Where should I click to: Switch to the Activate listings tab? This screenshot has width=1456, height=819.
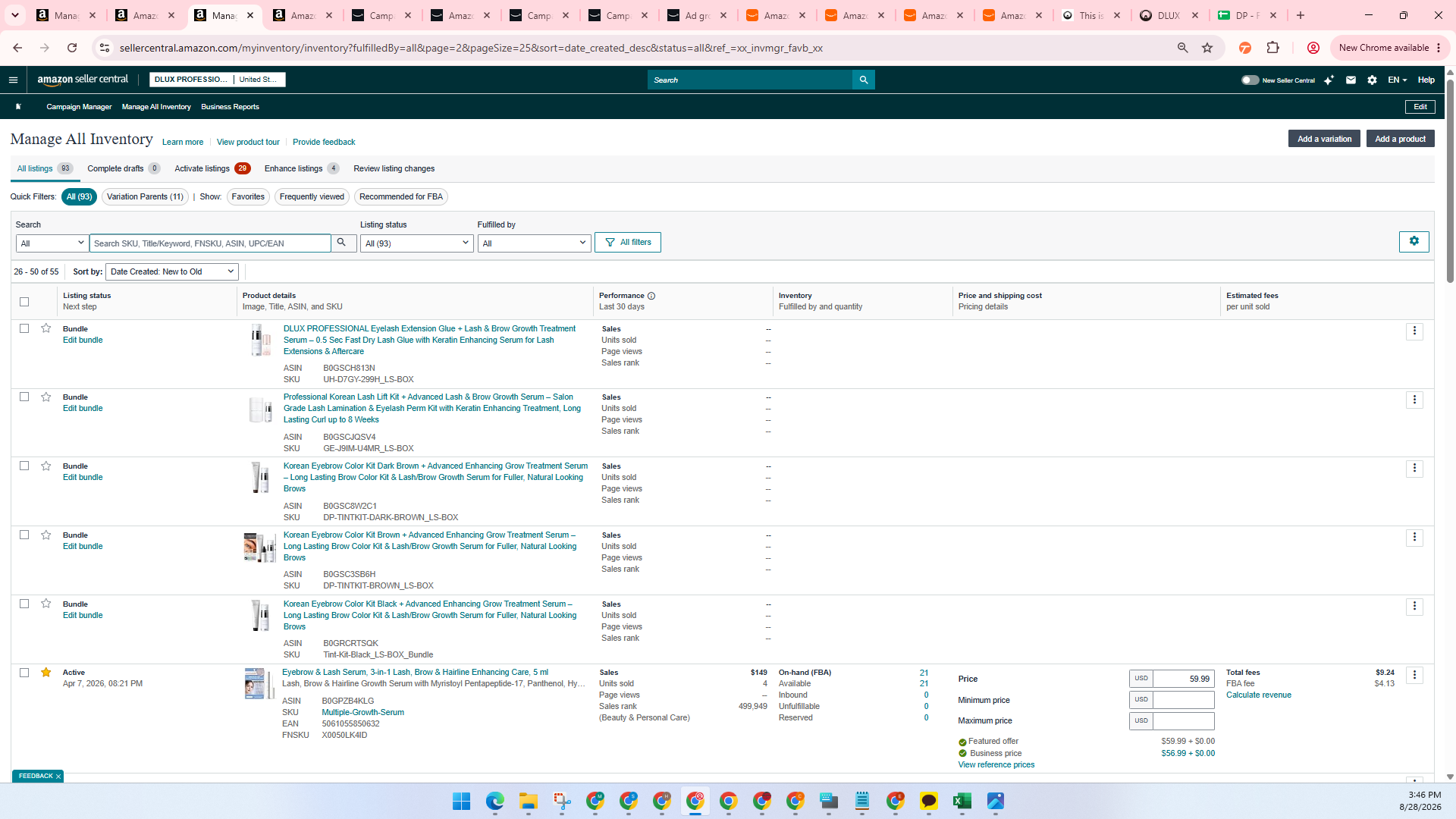point(212,168)
